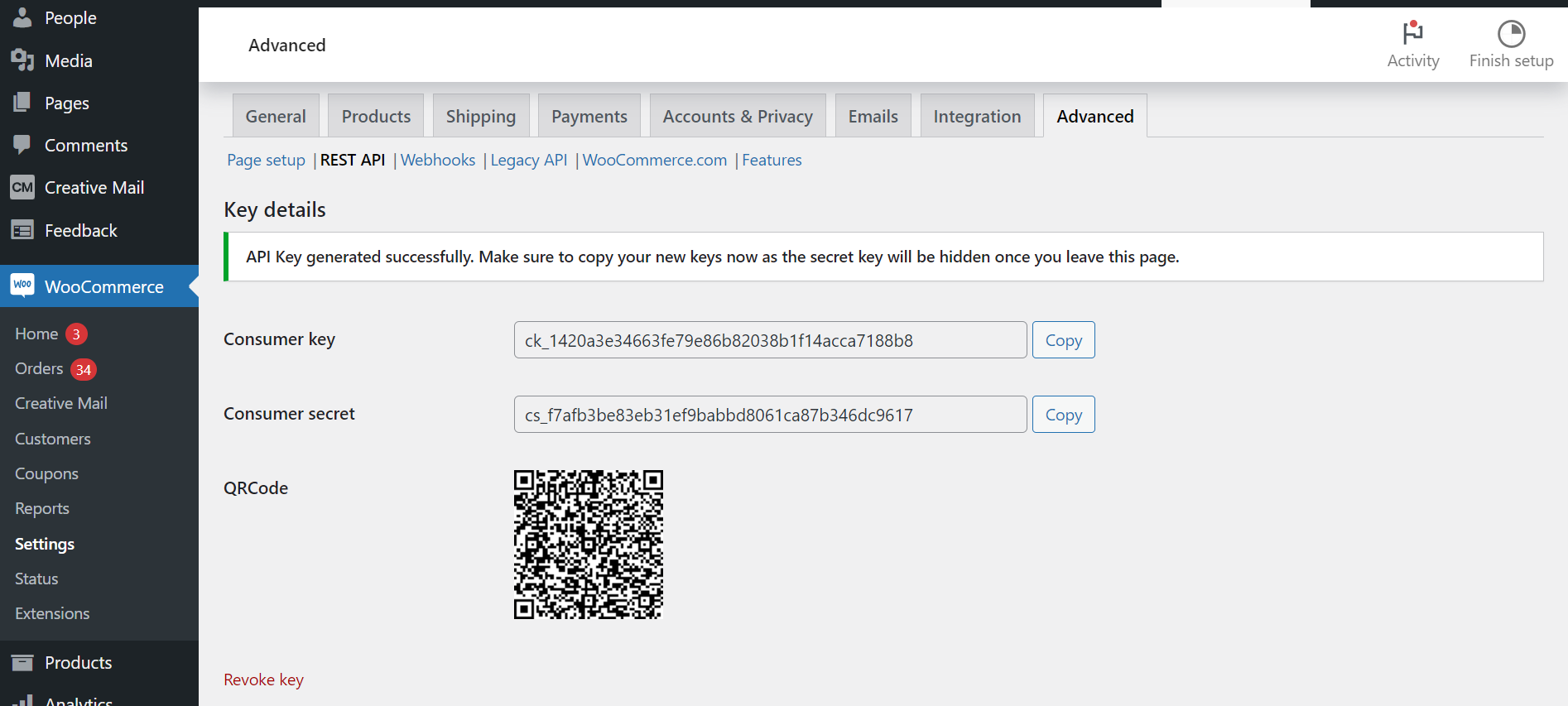Viewport: 1568px width, 706px height.
Task: Switch to the Shipping tab
Action: tap(480, 117)
